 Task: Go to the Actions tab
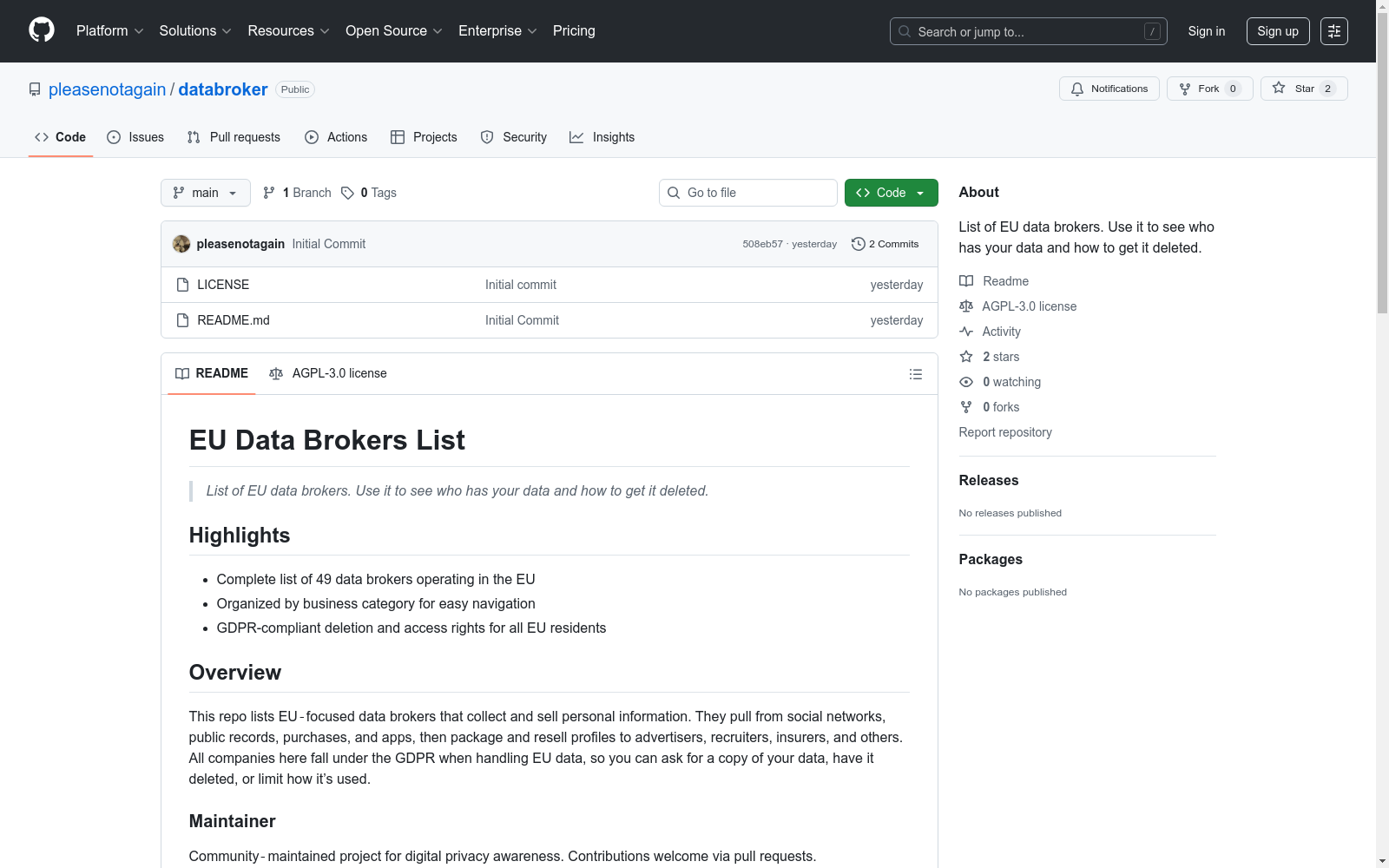click(x=336, y=137)
